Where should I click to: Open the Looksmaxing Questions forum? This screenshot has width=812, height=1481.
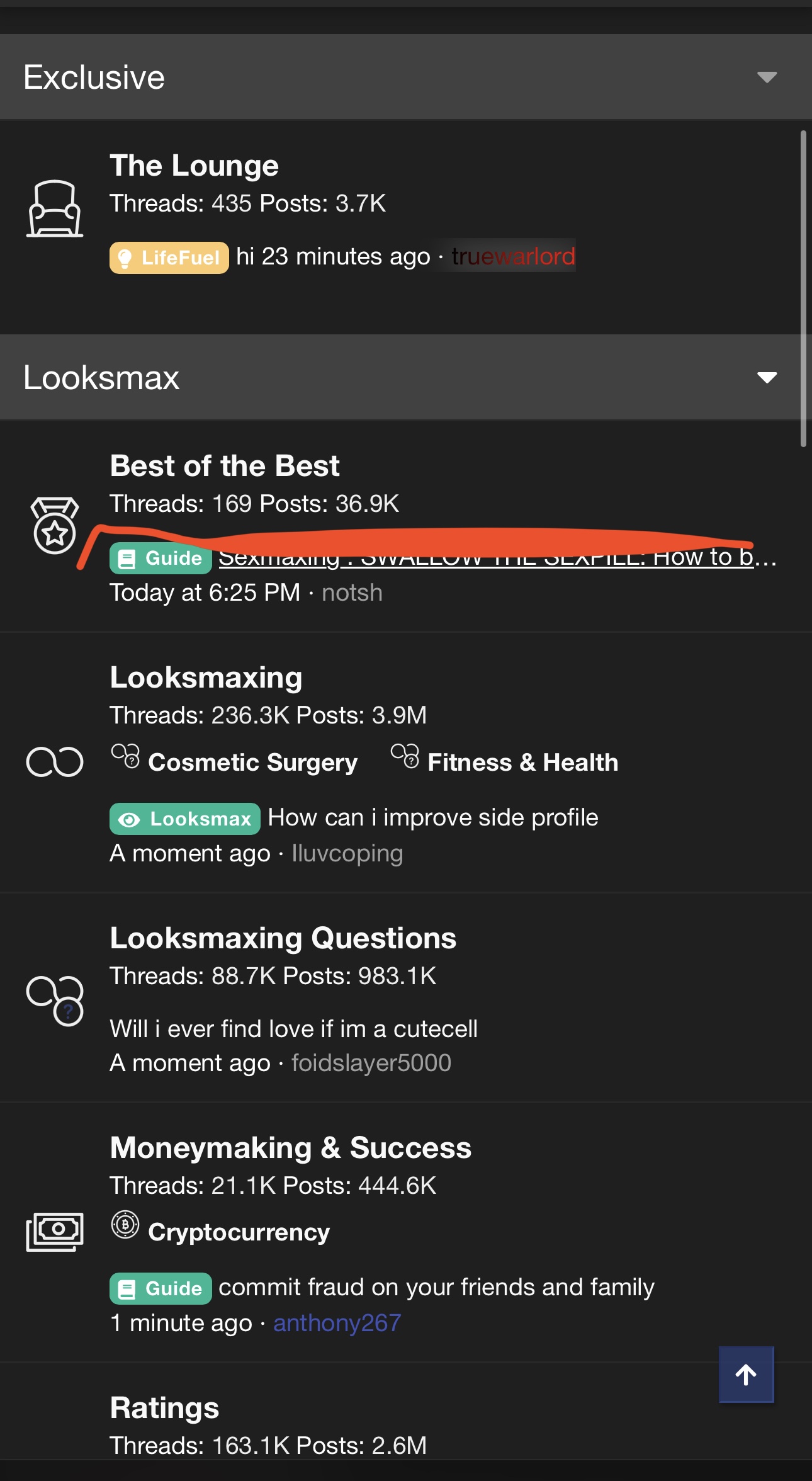point(283,938)
